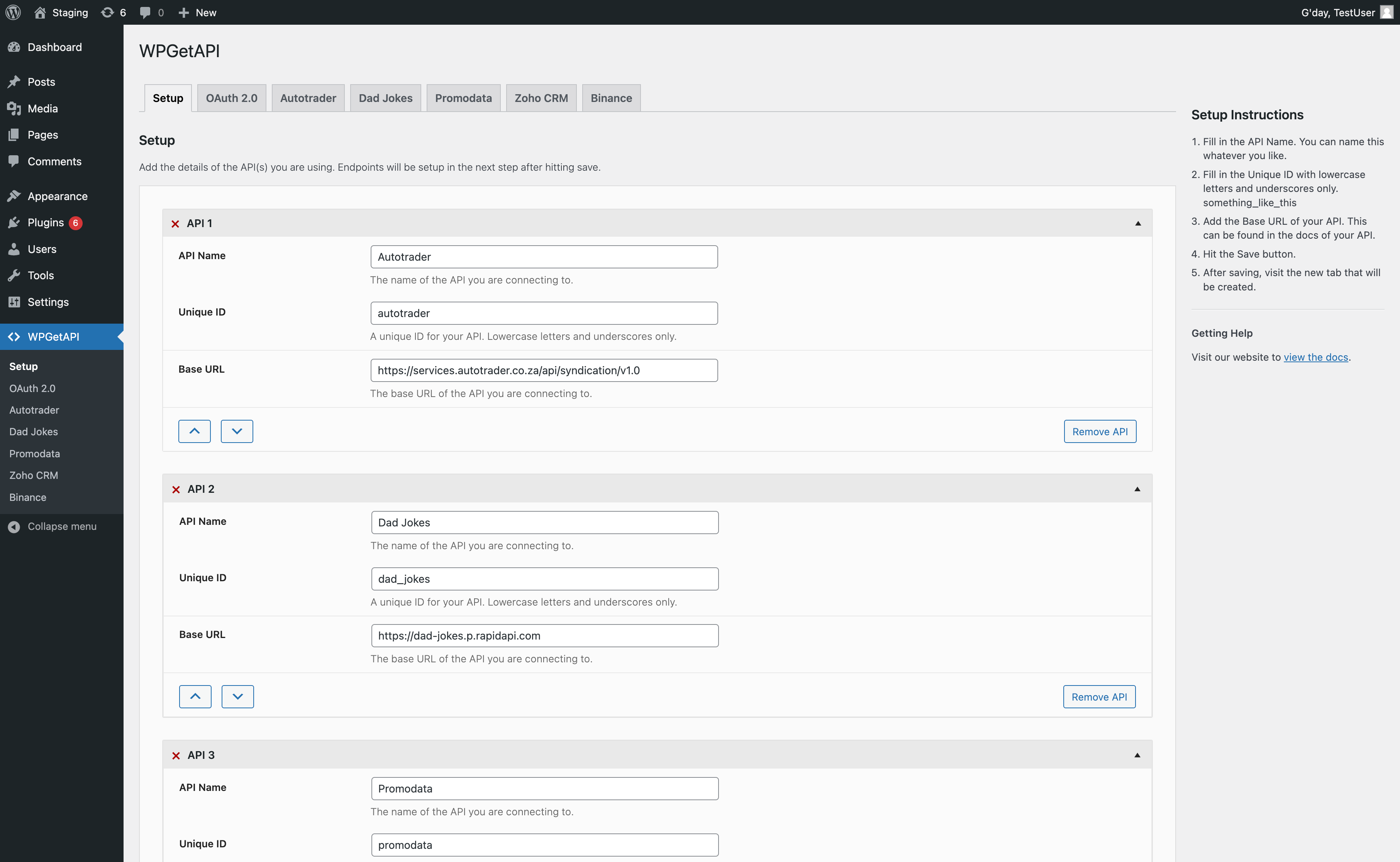Image resolution: width=1400 pixels, height=862 pixels.
Task: Click the 'API 3' panel title
Action: [x=200, y=755]
